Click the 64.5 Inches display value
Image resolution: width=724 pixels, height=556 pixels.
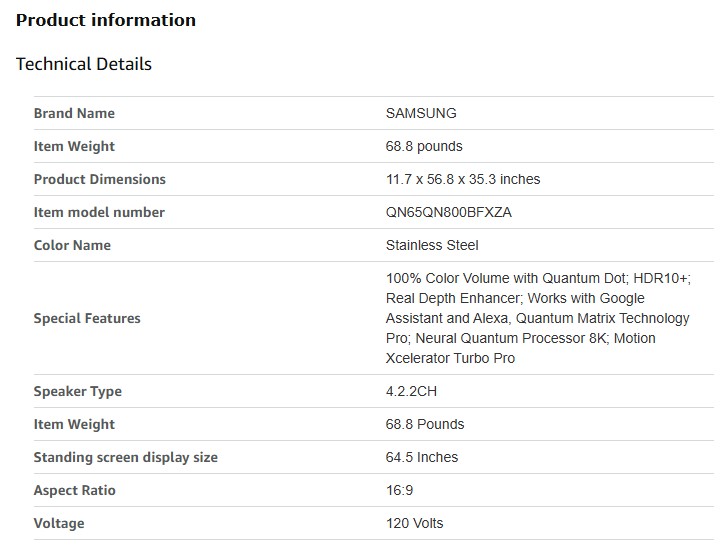422,457
